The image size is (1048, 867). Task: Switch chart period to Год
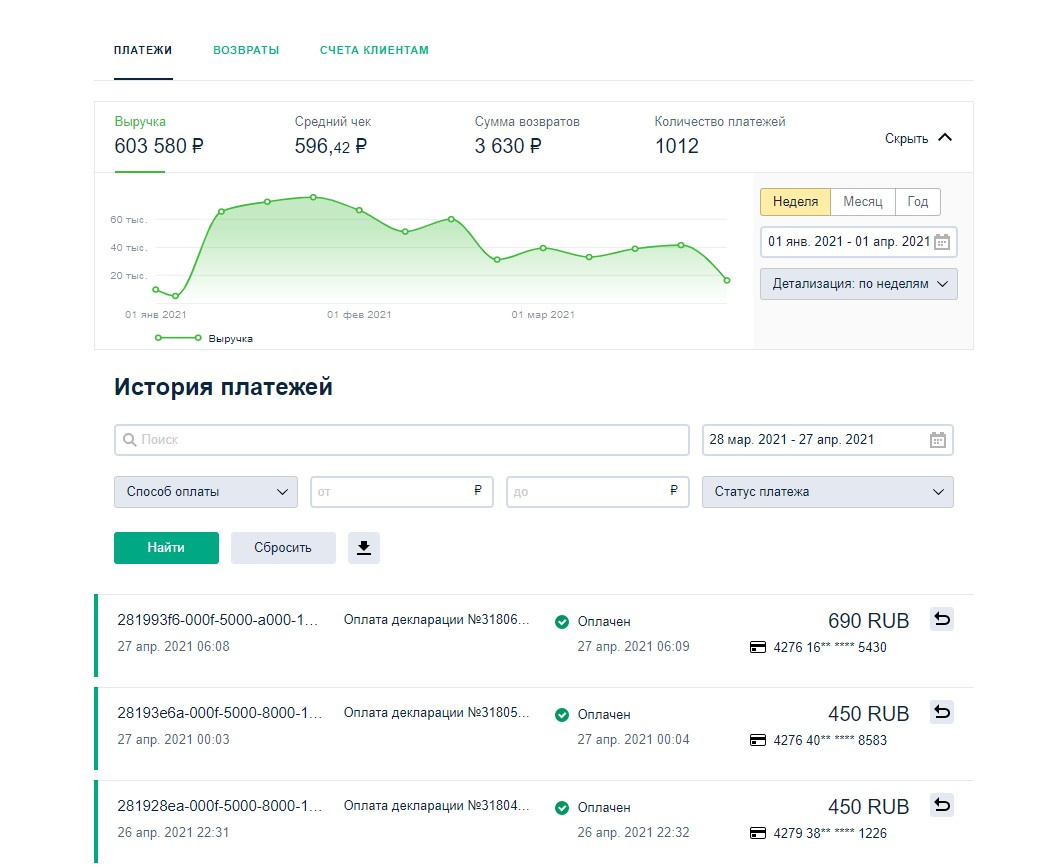point(917,202)
